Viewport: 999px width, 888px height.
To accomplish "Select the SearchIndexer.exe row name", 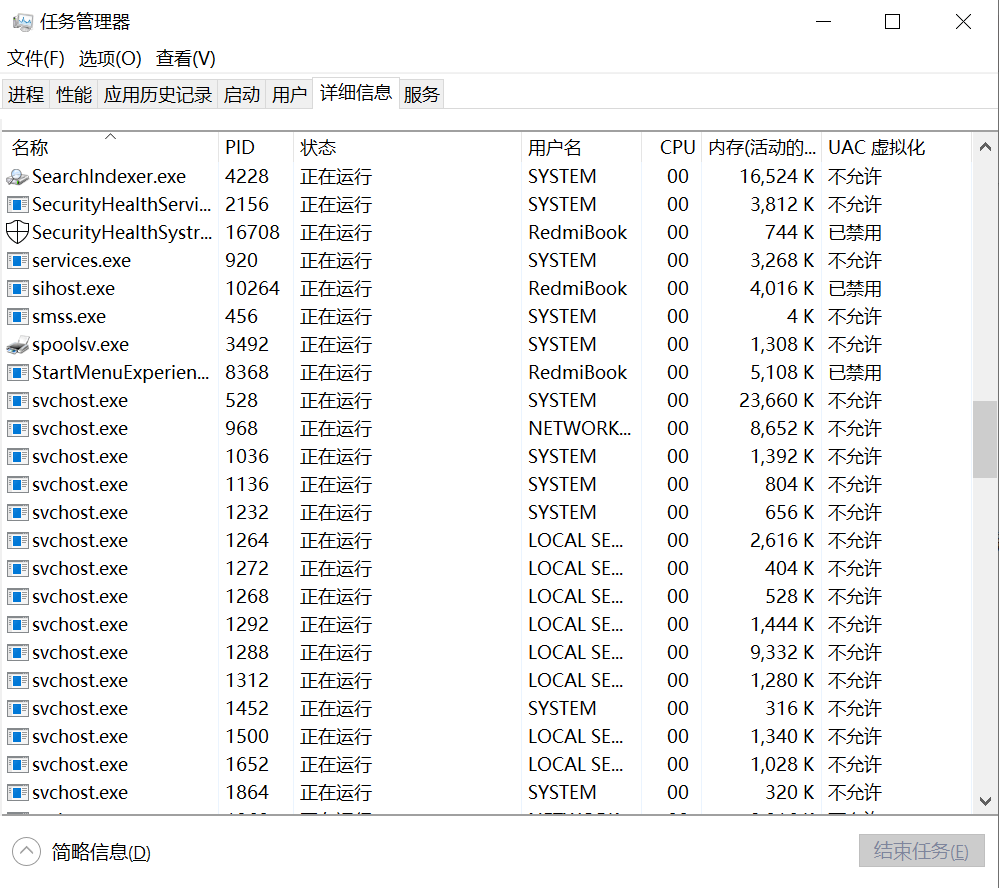I will [x=109, y=176].
